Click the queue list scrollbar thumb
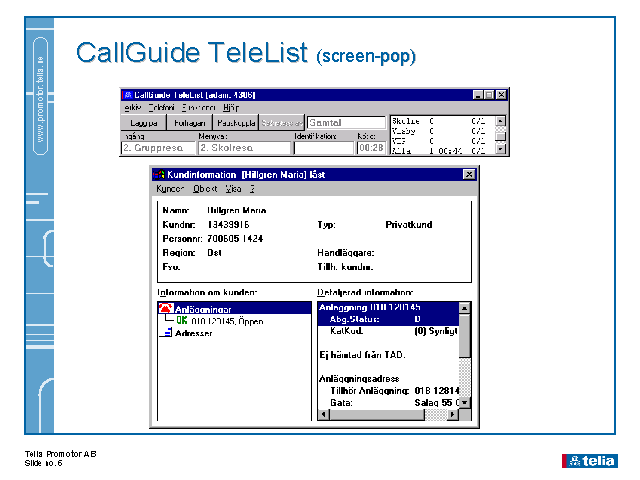This screenshot has height=480, width=640. click(x=500, y=136)
